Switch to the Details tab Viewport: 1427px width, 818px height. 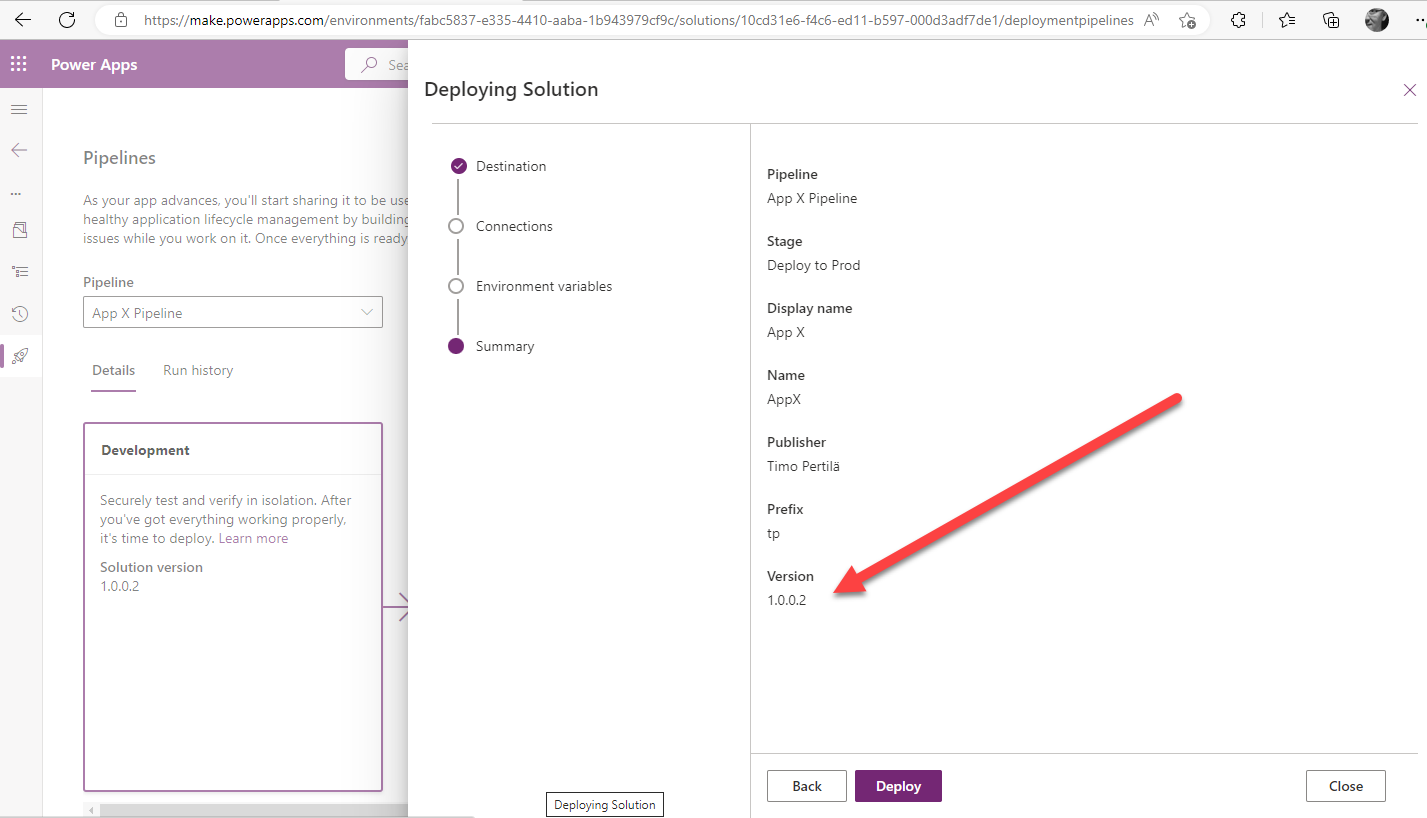click(x=113, y=370)
